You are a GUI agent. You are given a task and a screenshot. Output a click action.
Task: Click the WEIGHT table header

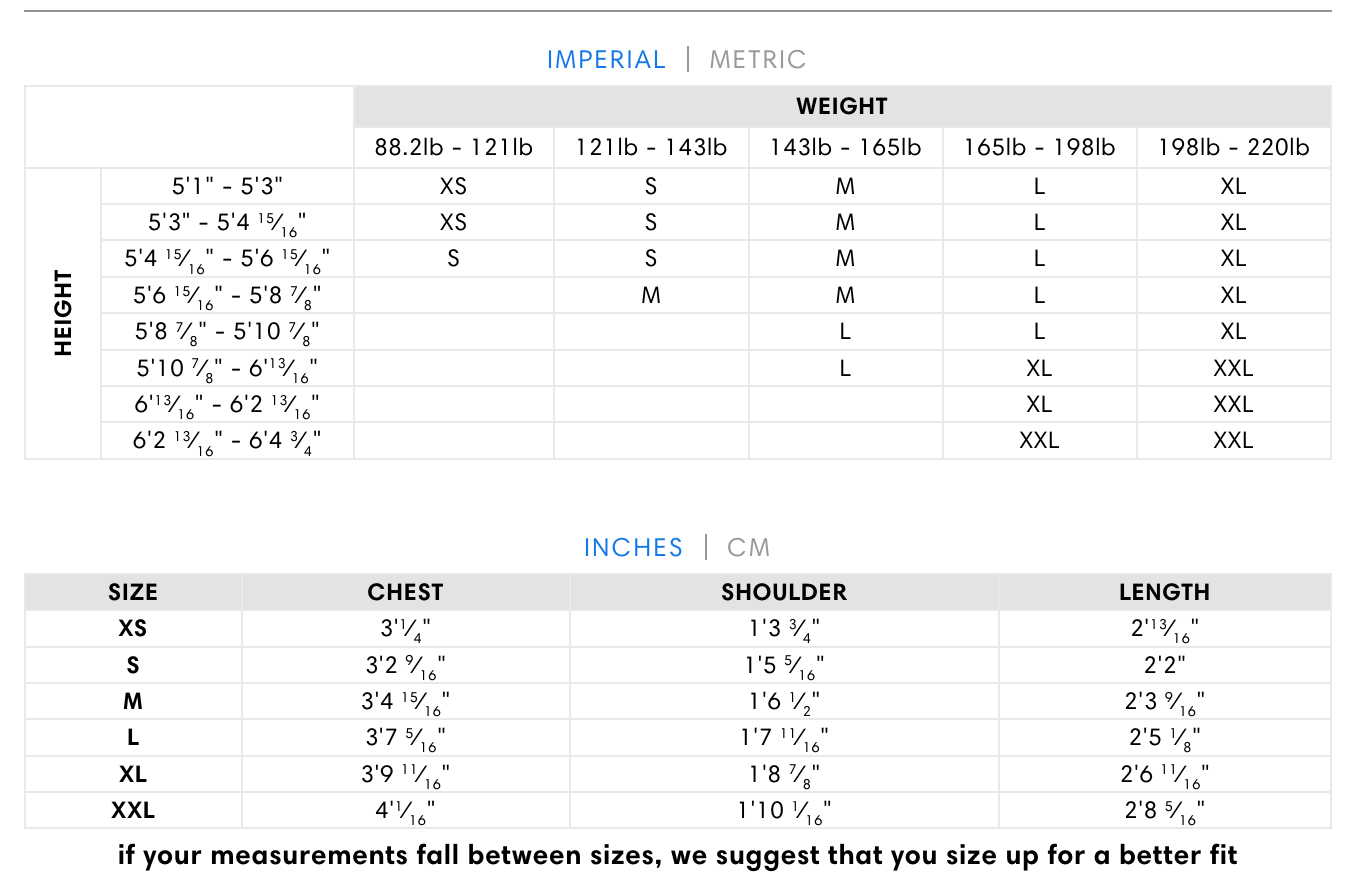[842, 106]
